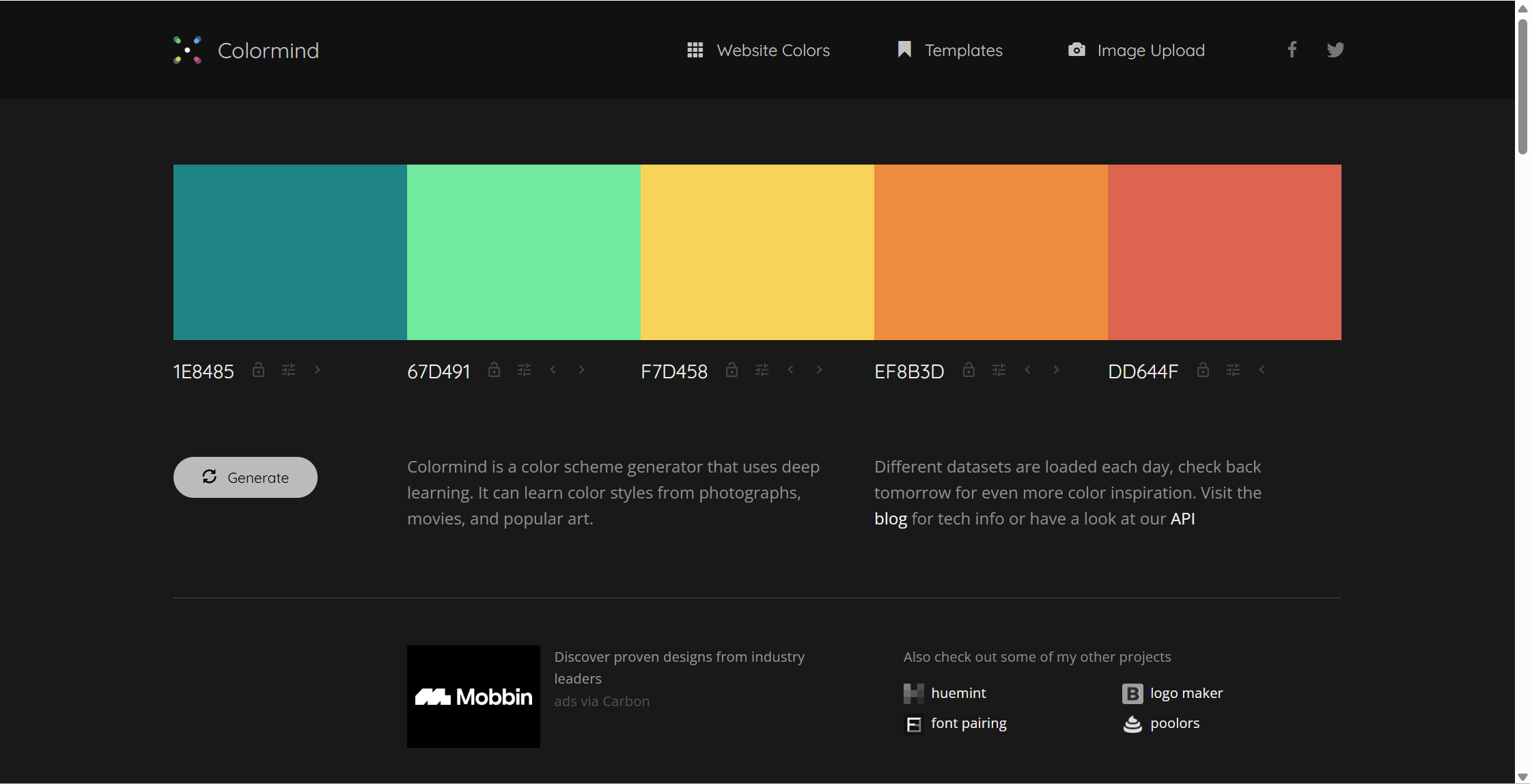Open the Website Colors menu item
The height and width of the screenshot is (784, 1530).
(758, 51)
